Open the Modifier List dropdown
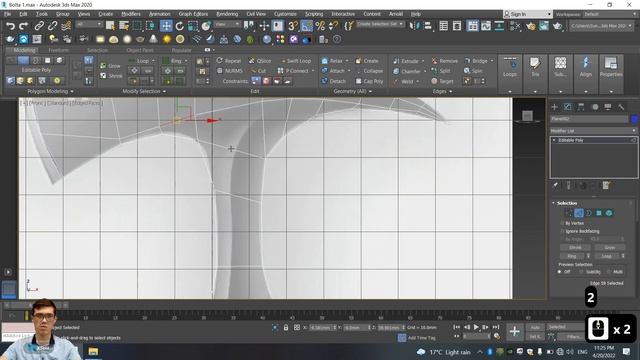 tap(593, 131)
